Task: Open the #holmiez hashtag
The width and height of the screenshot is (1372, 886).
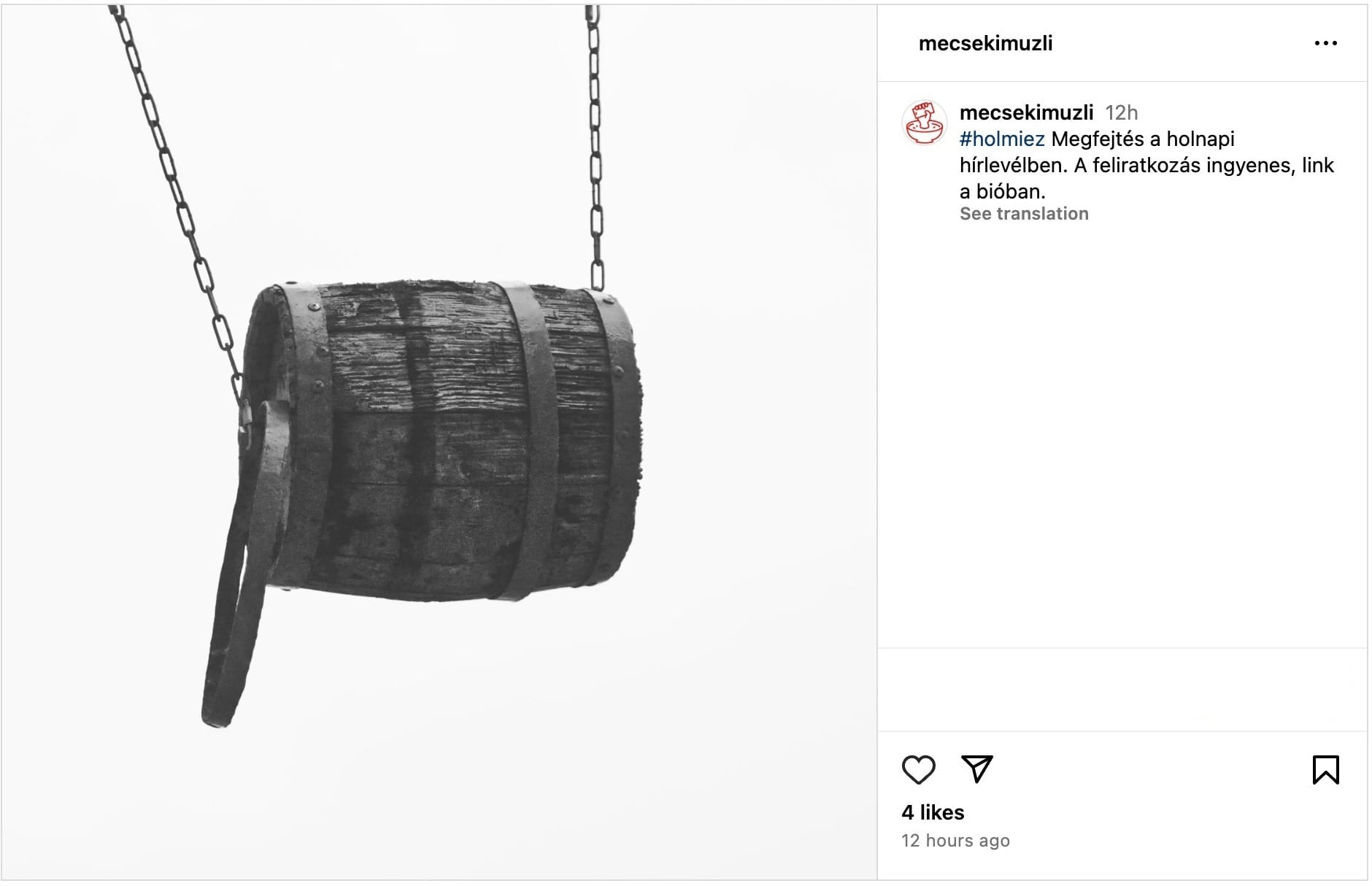Action: click(x=1001, y=139)
